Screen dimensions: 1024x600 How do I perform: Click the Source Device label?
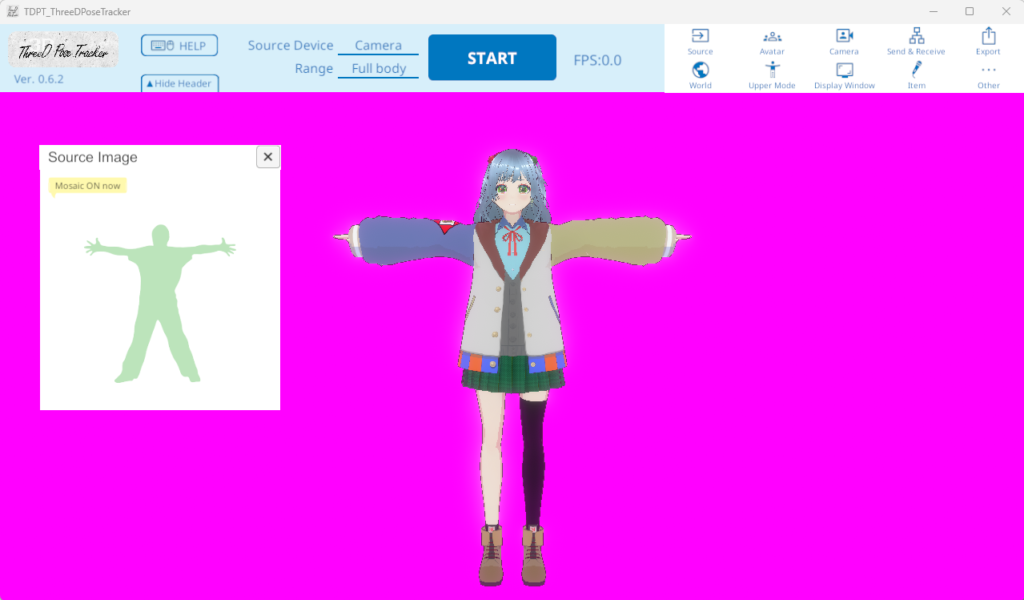click(291, 46)
